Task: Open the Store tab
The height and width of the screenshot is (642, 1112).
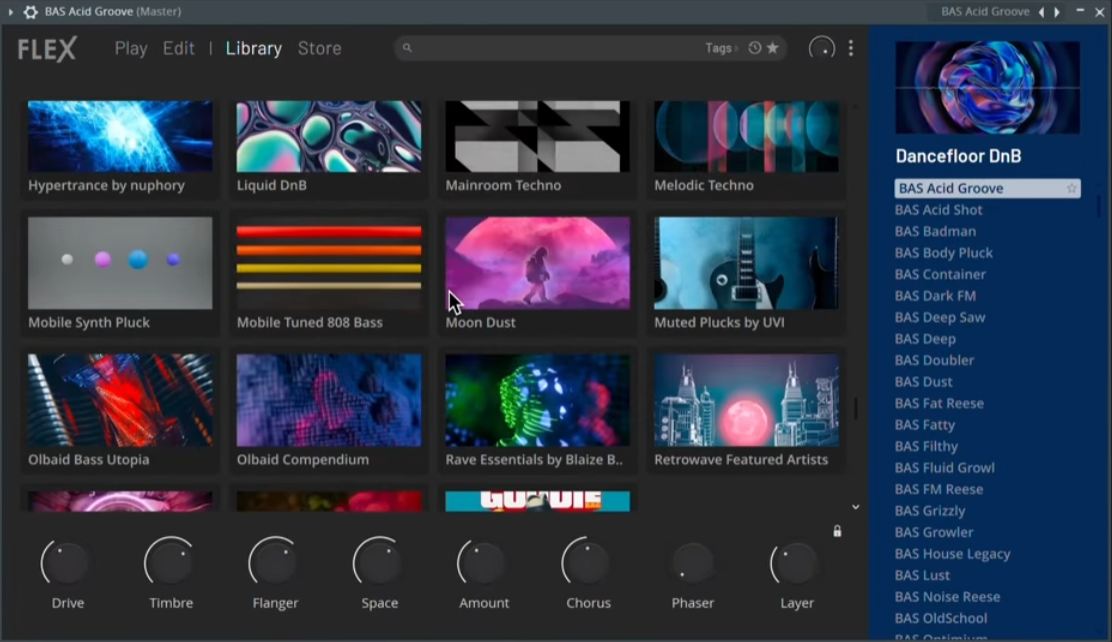Action: click(x=319, y=48)
